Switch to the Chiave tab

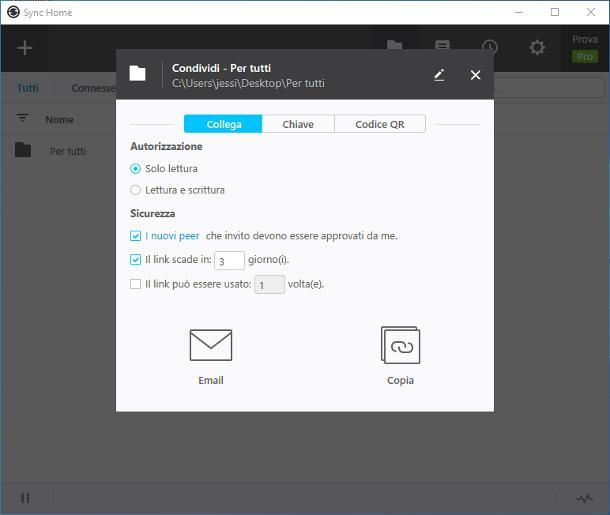[x=297, y=124]
